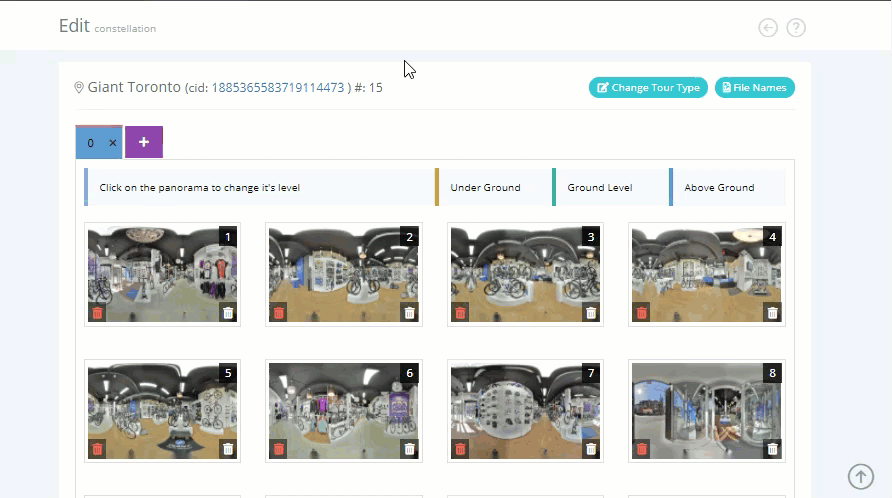This screenshot has width=892, height=498.
Task: Click 'Click on the panorama to change it's level' text
Action: (x=200, y=187)
